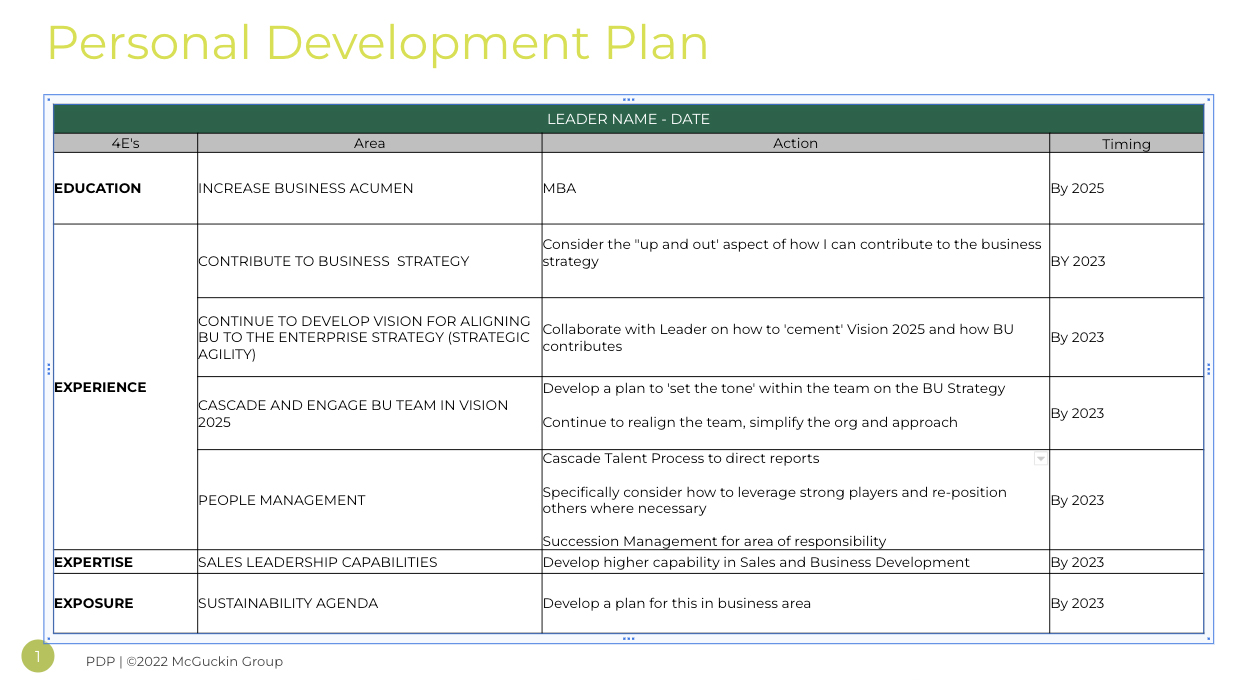Click the 'PEOPLE MANAGEMENT' area cell

[370, 500]
